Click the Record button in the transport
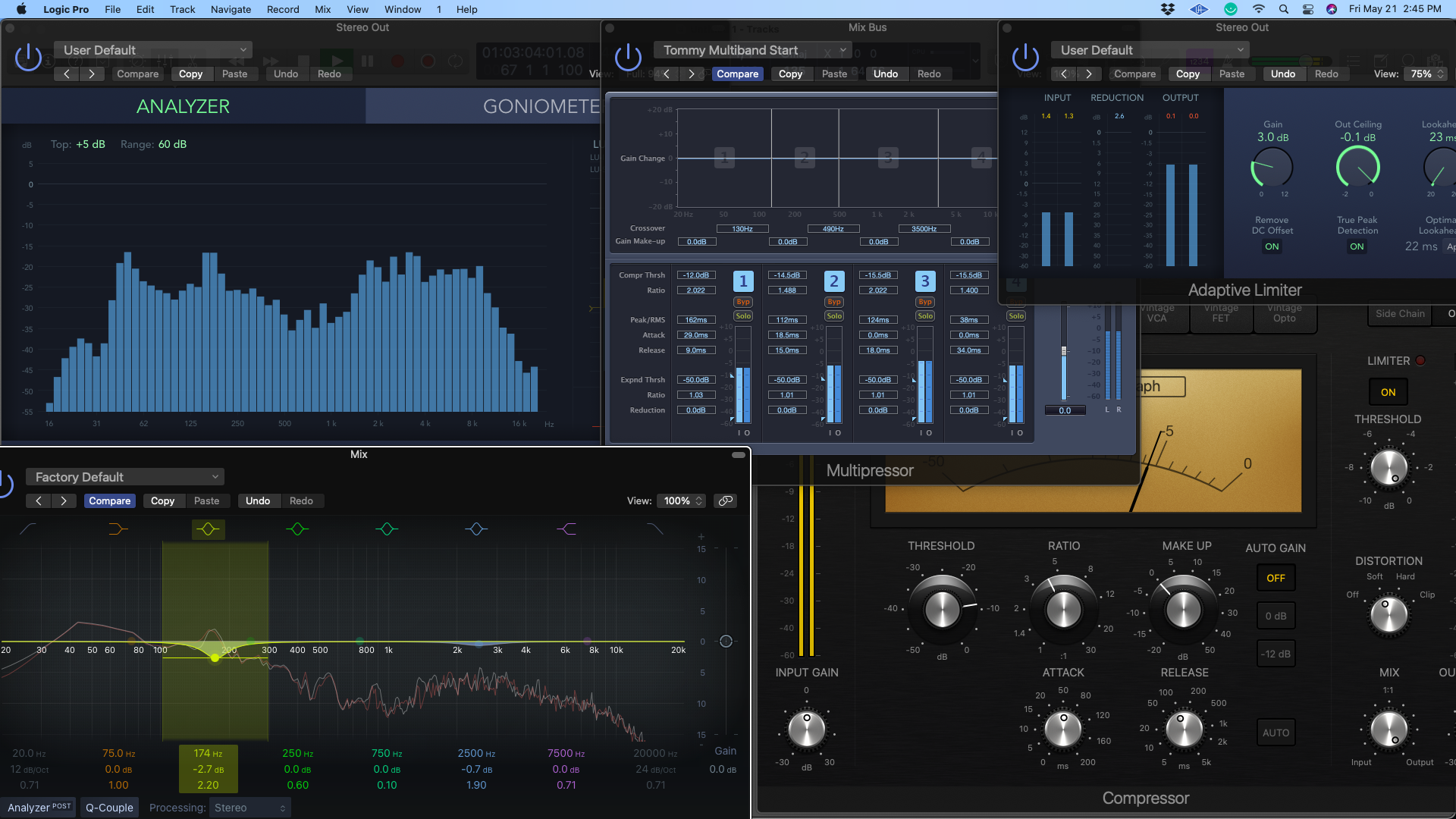The width and height of the screenshot is (1456, 819). pyautogui.click(x=398, y=61)
